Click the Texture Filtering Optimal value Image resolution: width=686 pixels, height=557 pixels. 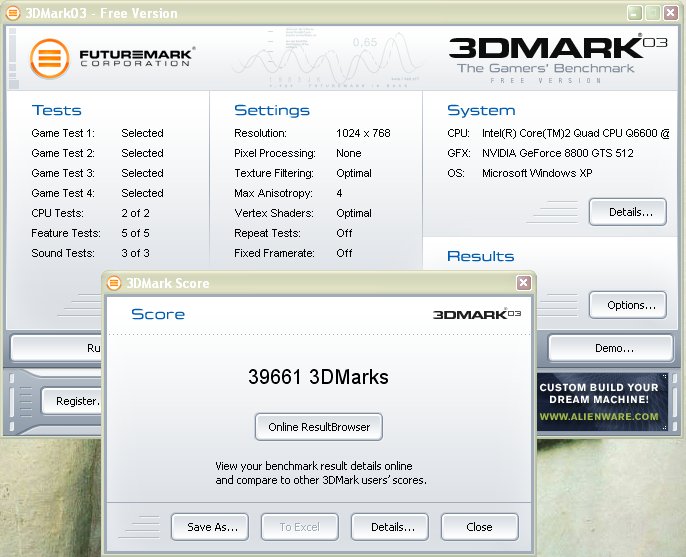[x=354, y=173]
